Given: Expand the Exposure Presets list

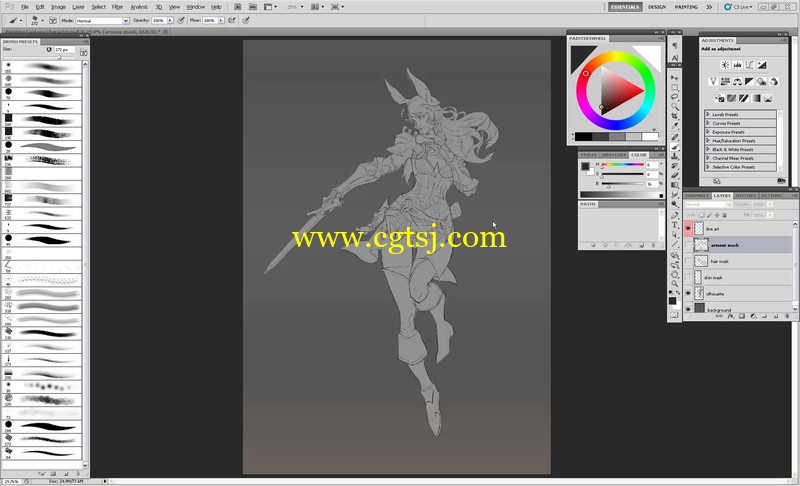Looking at the screenshot, I should [x=708, y=132].
